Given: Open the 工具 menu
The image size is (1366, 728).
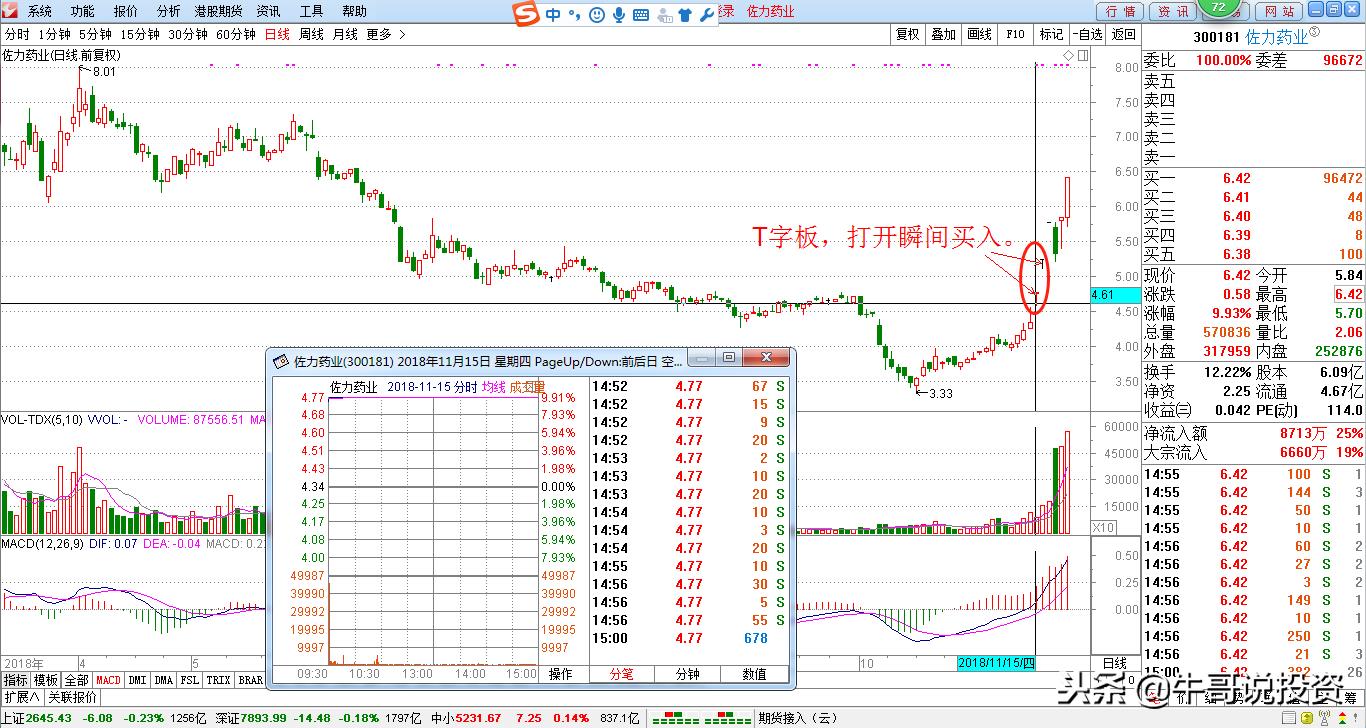Looking at the screenshot, I should click(311, 11).
